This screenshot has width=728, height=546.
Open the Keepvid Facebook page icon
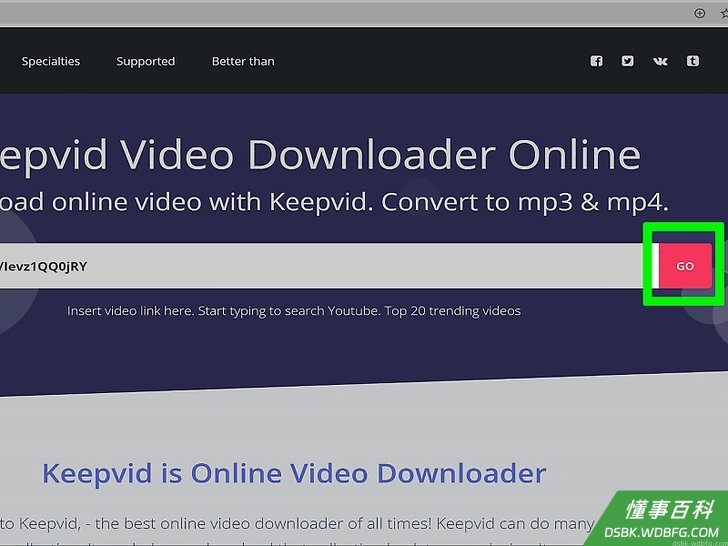point(597,61)
